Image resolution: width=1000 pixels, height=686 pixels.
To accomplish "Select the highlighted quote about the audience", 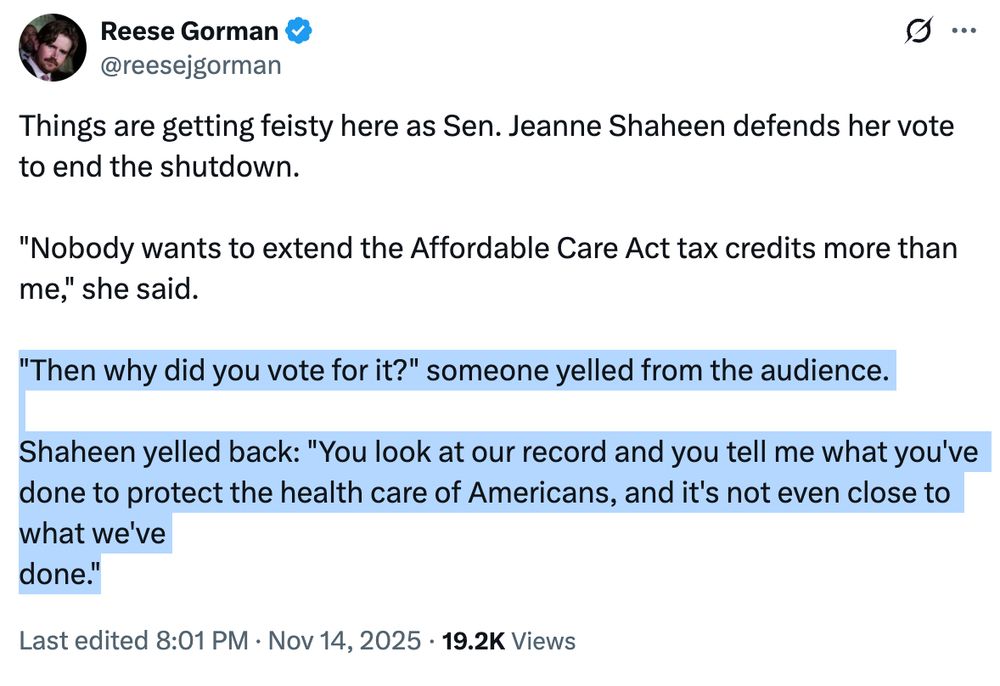I will tap(450, 370).
